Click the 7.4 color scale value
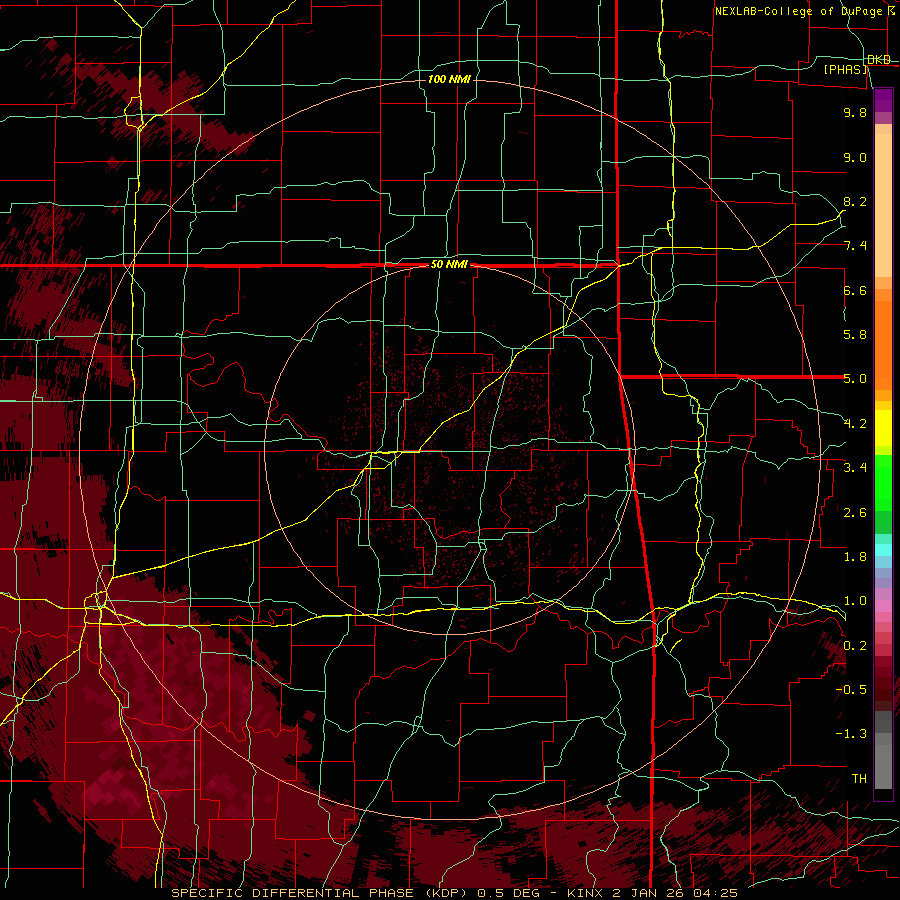The width and height of the screenshot is (900, 900). pyautogui.click(x=855, y=246)
